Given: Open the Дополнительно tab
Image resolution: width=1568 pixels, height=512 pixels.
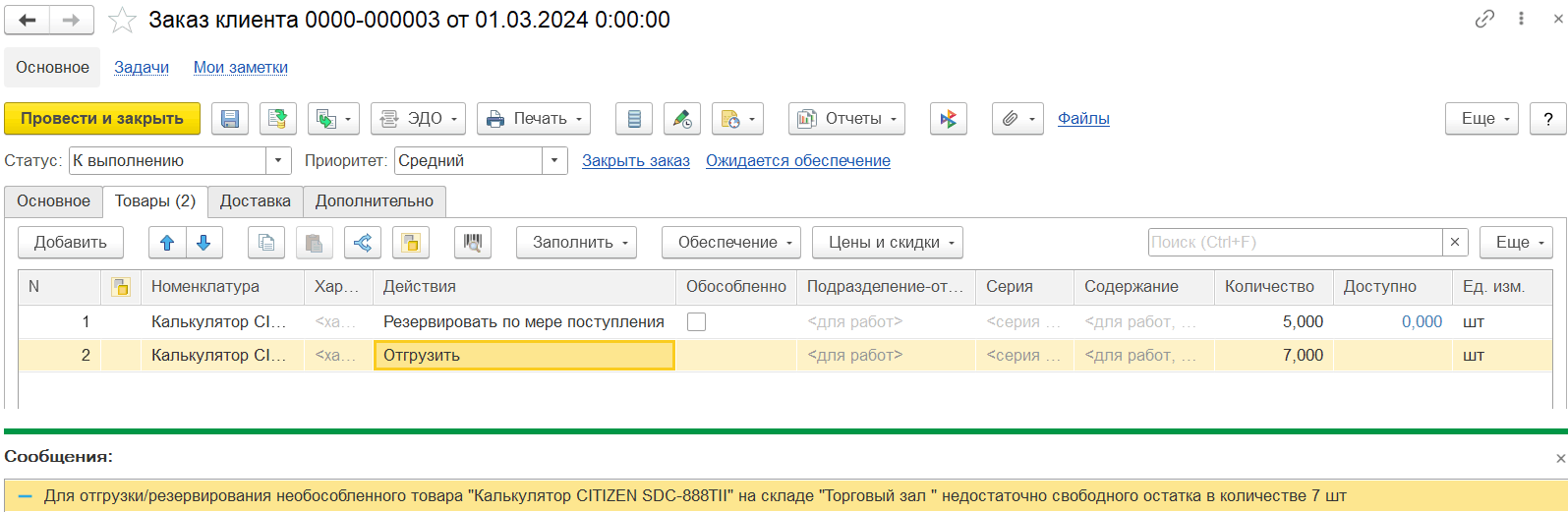Looking at the screenshot, I should [375, 201].
